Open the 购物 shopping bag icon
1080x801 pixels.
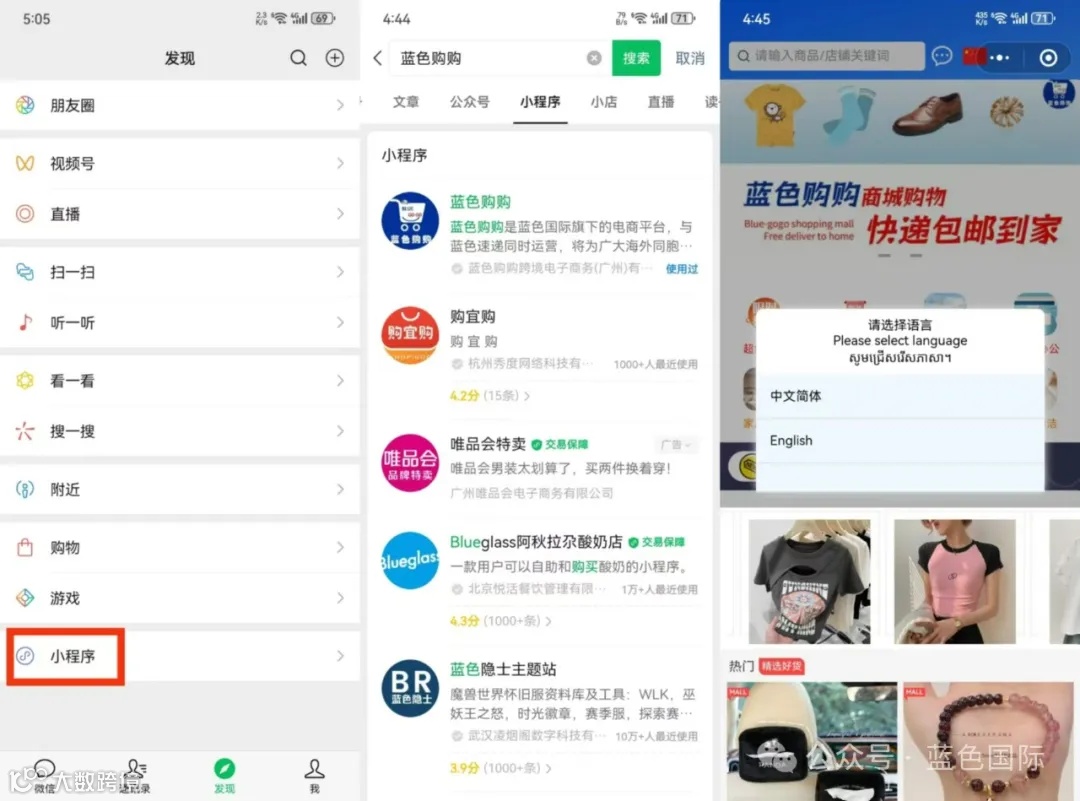(x=25, y=548)
